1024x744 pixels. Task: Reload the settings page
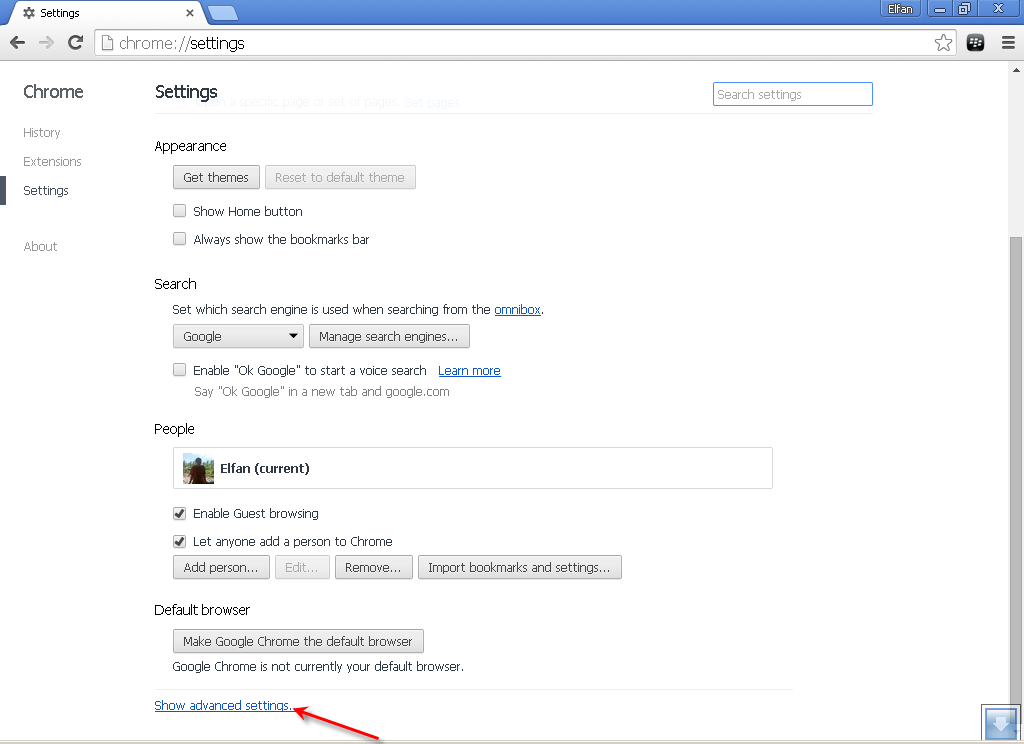click(x=76, y=43)
